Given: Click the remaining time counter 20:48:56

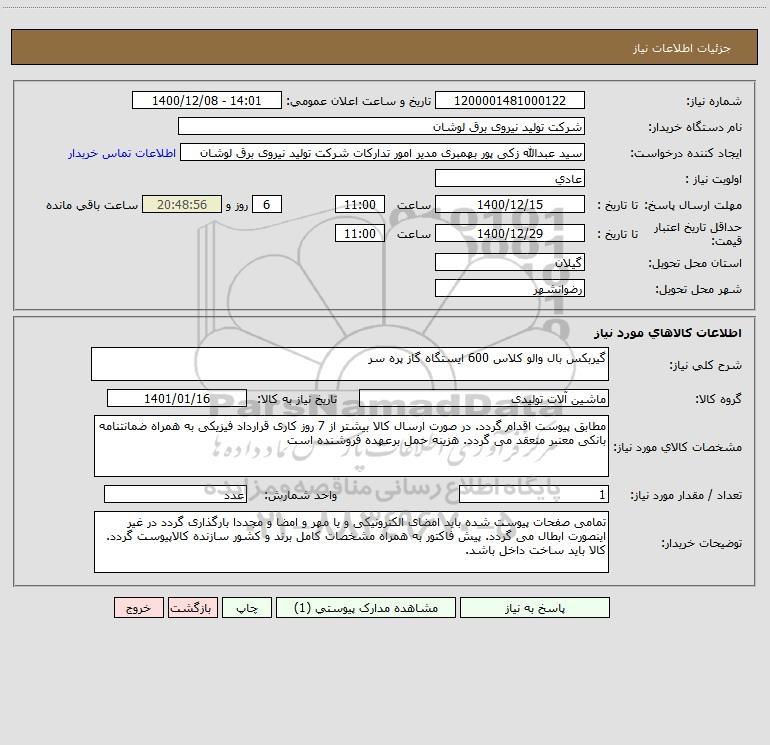Looking at the screenshot, I should (182, 204).
